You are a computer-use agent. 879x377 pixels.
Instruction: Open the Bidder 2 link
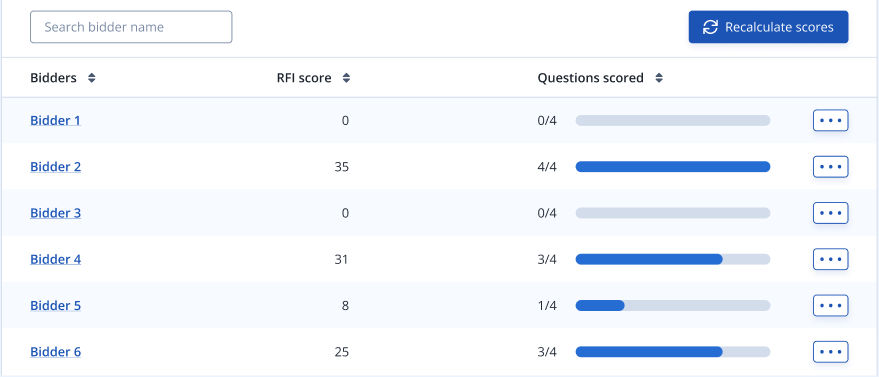(x=55, y=167)
